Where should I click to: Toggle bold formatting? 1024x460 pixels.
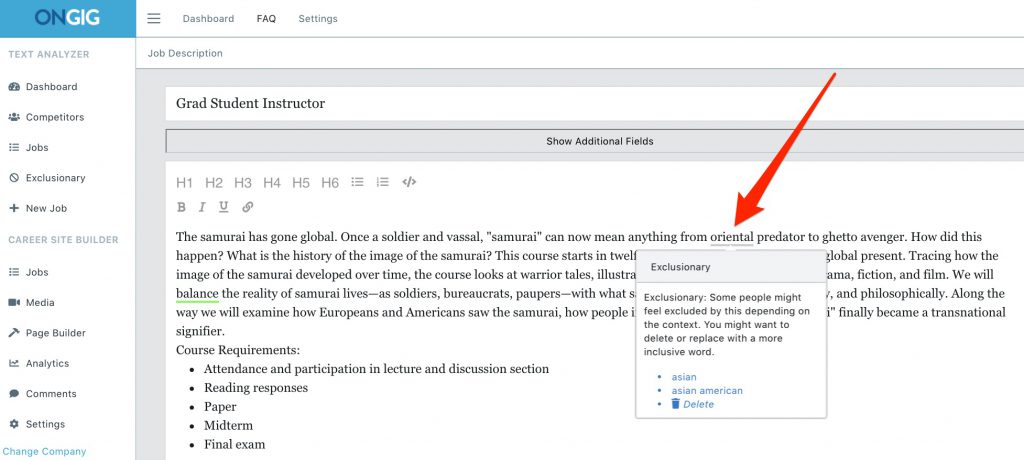tap(182, 207)
